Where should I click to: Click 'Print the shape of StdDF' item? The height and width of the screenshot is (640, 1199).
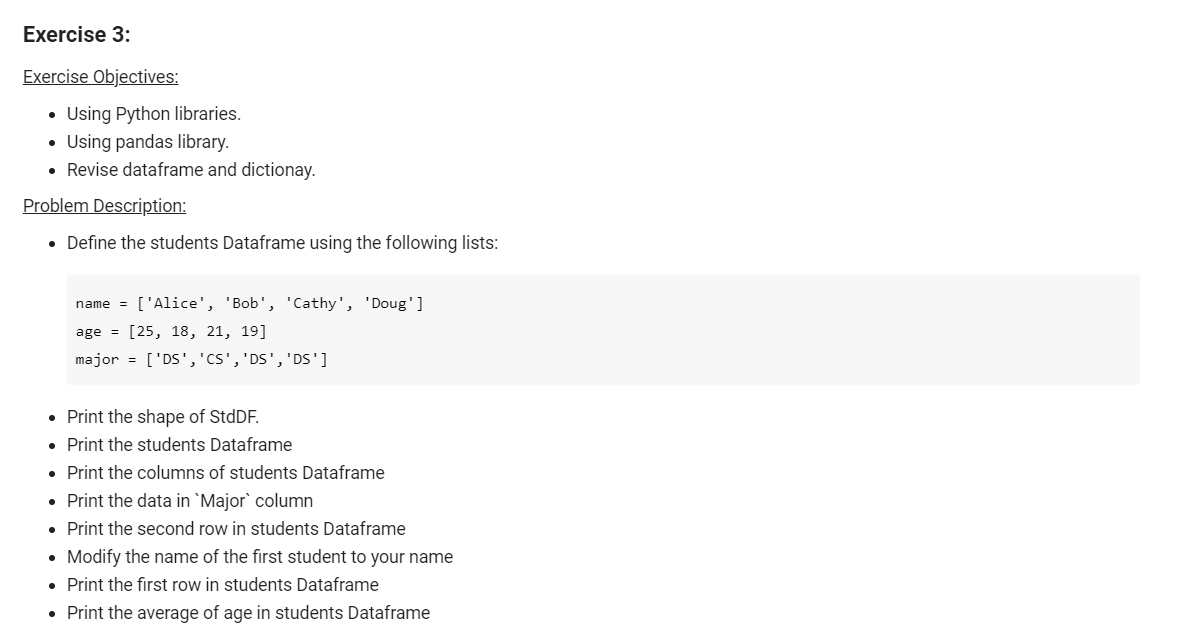click(x=163, y=417)
